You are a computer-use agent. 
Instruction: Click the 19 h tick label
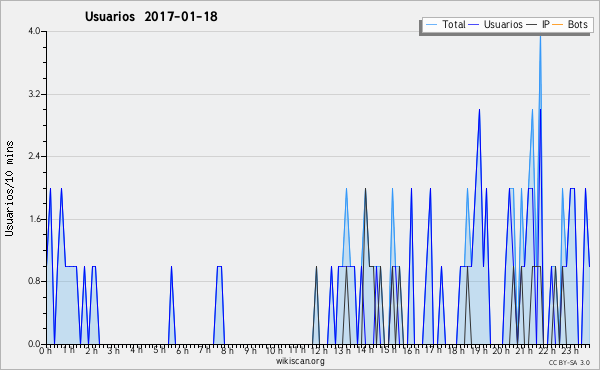coord(479,350)
